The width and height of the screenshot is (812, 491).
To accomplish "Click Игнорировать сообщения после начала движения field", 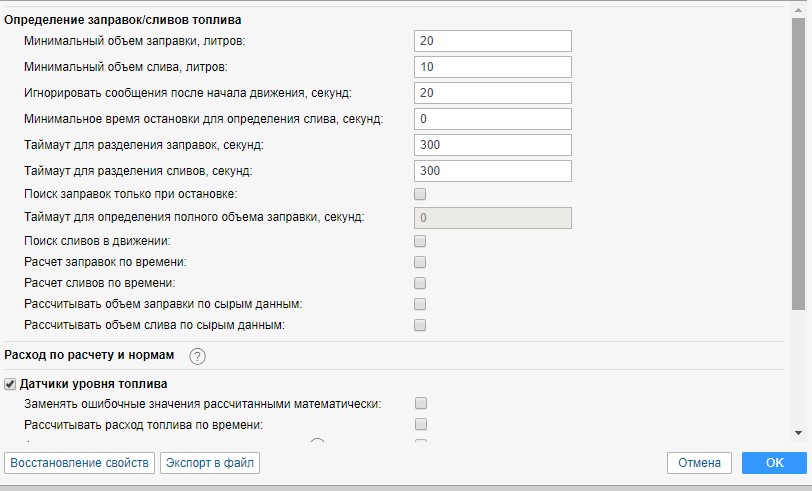I will [x=492, y=93].
